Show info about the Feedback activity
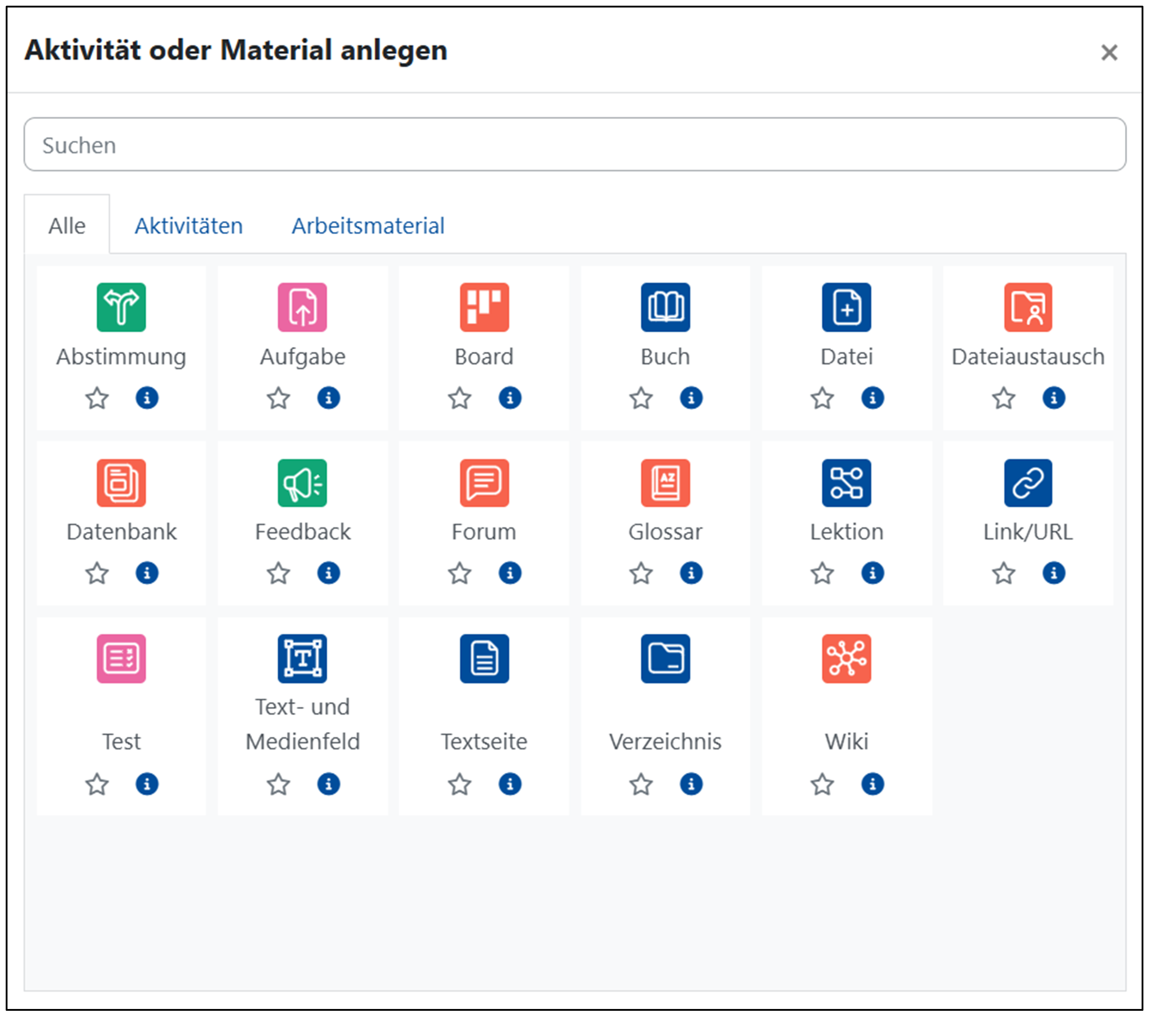 (x=329, y=573)
